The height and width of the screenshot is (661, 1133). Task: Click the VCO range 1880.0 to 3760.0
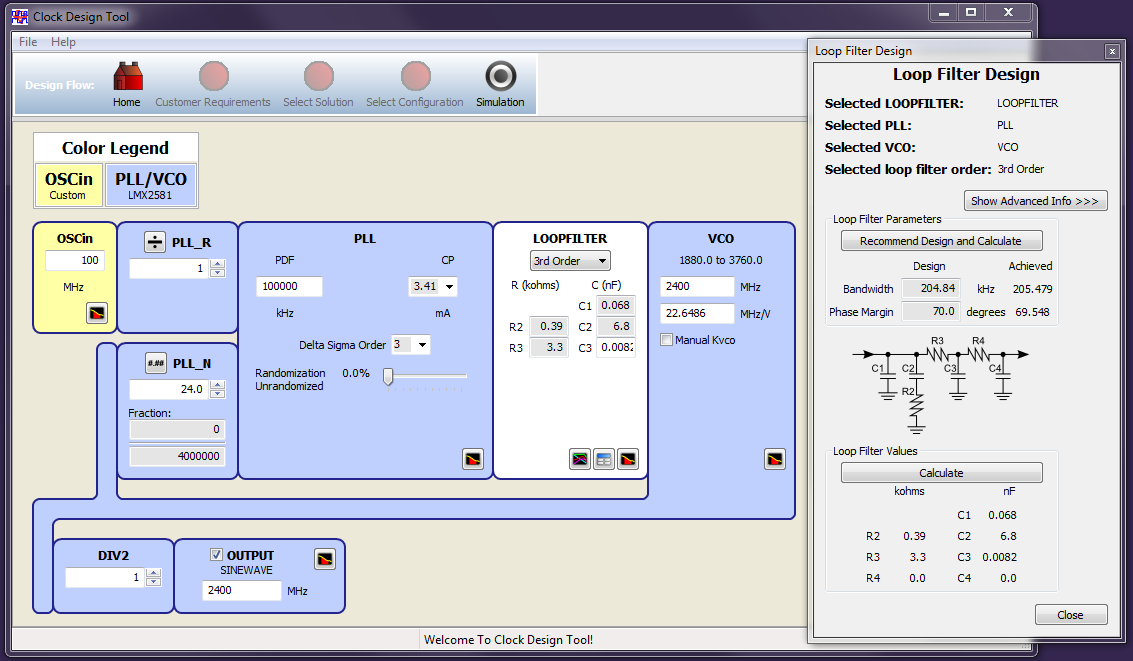coord(720,260)
